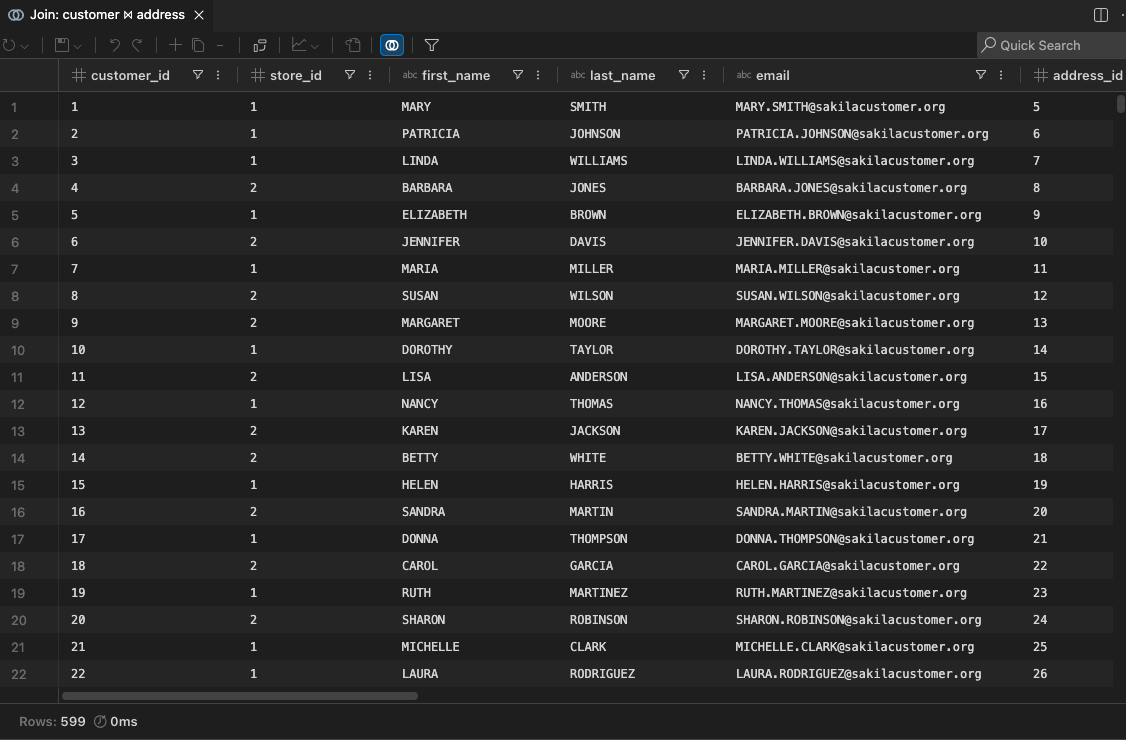Image resolution: width=1126 pixels, height=740 pixels.
Task: Add a new row to the grid
Action: (175, 45)
